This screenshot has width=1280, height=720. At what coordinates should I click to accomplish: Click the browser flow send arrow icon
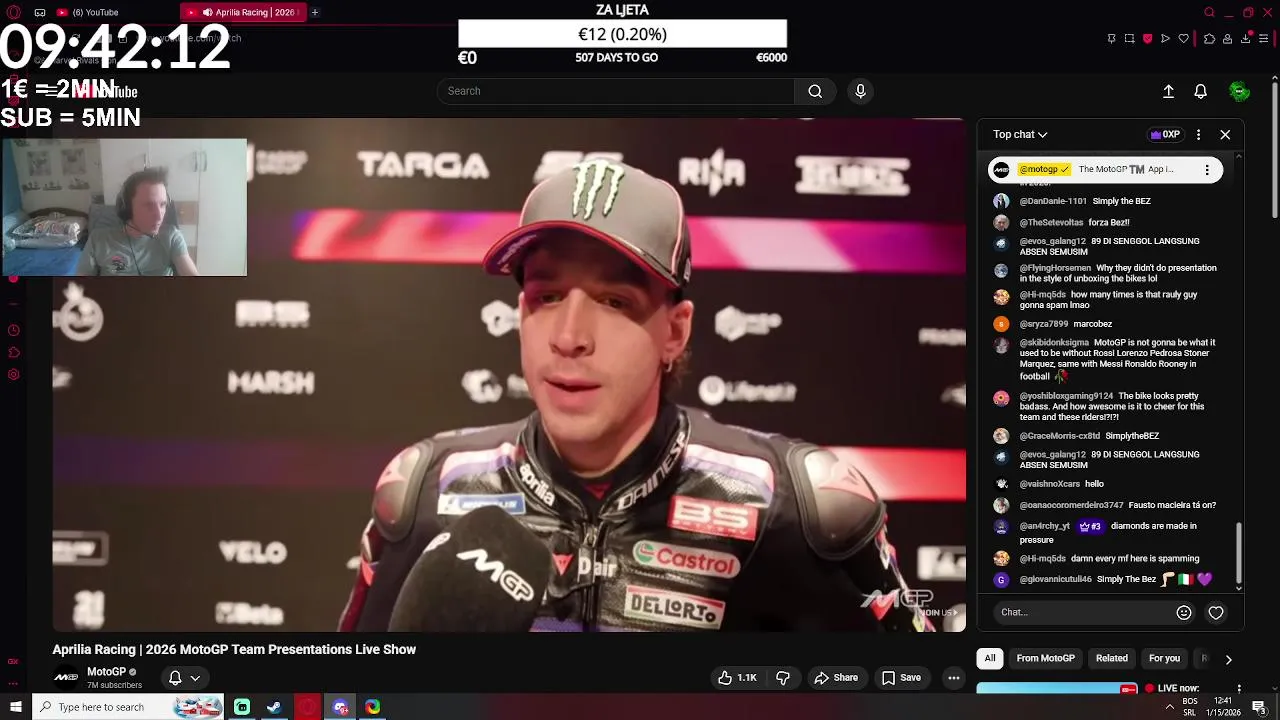(1165, 39)
